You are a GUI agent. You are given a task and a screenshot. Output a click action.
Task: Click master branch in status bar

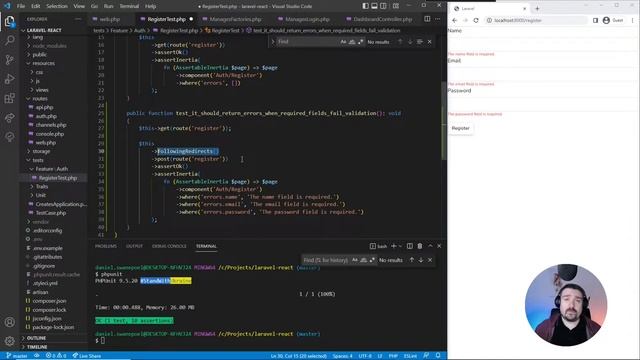17,356
